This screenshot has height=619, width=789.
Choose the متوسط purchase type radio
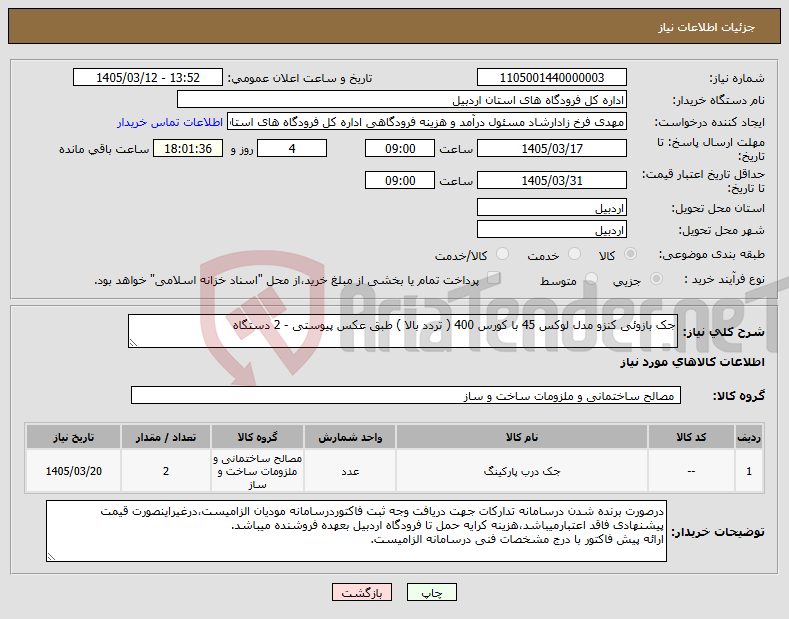coord(591,279)
